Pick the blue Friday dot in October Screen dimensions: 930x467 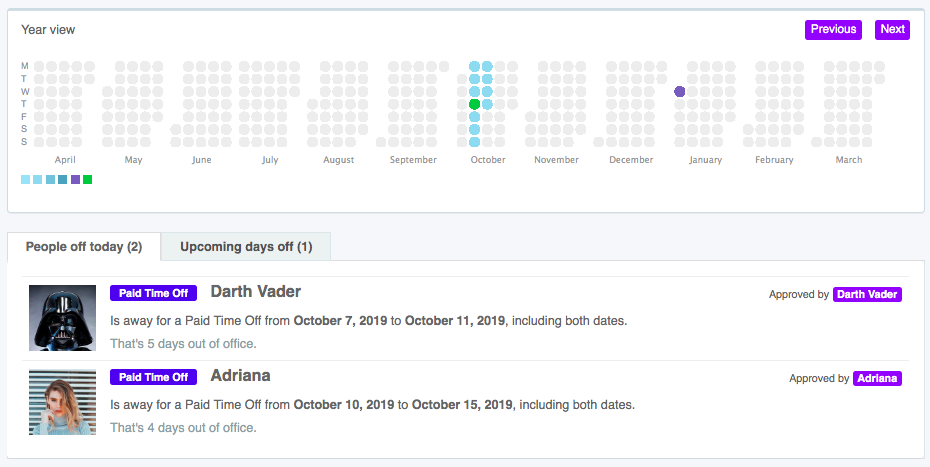(474, 117)
